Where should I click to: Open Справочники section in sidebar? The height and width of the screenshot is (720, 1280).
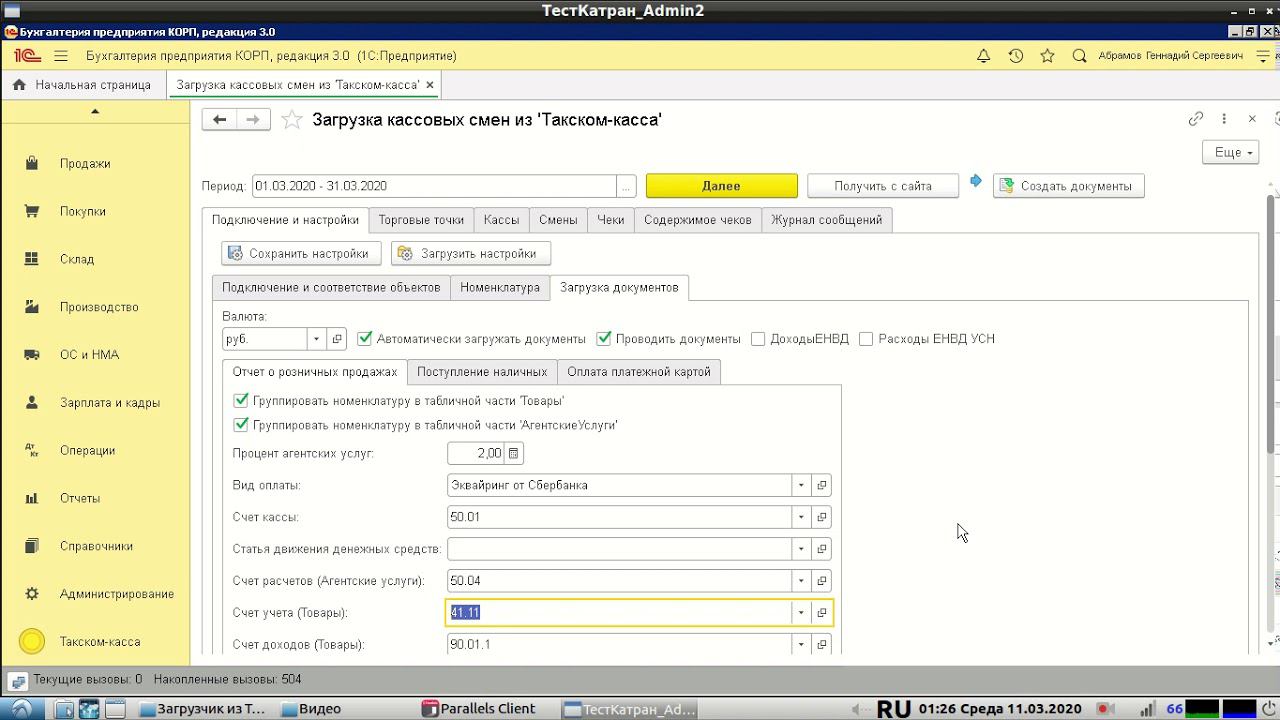pos(95,546)
